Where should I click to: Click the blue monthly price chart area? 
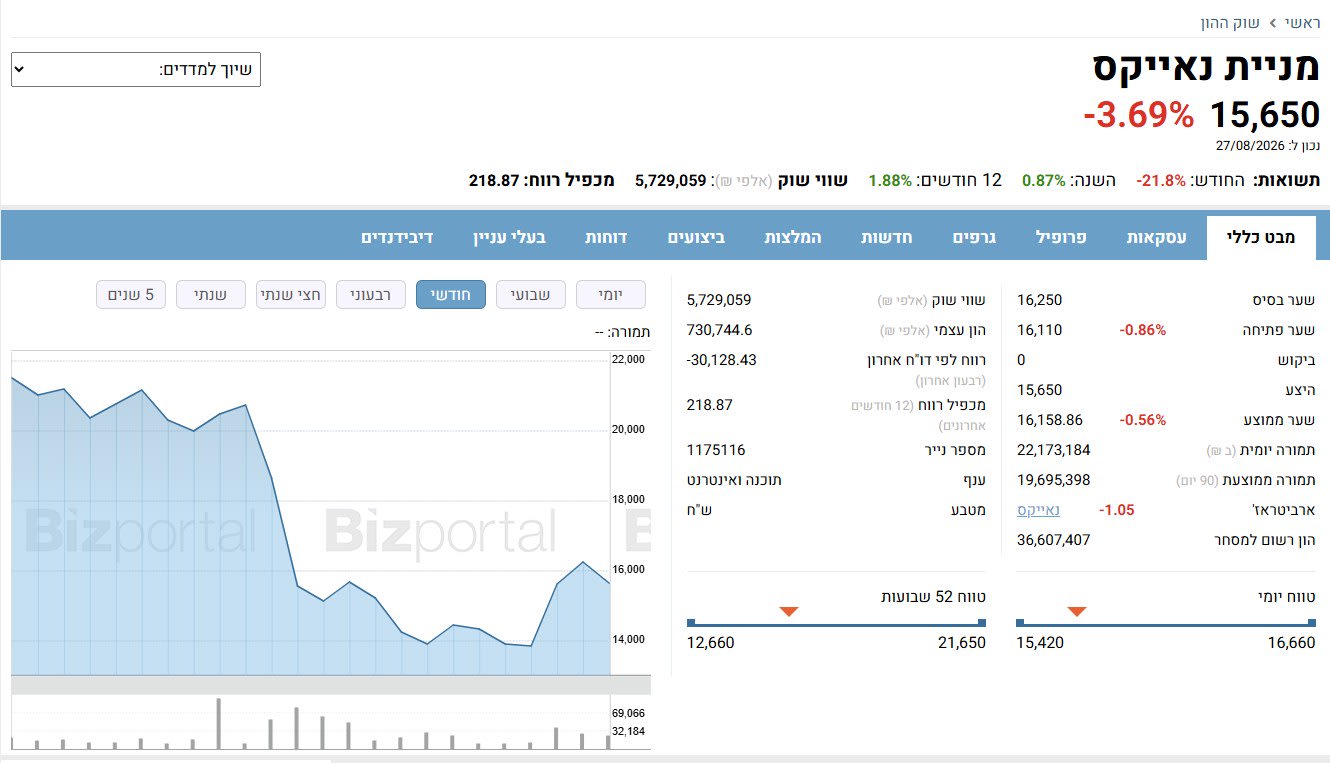(311, 512)
